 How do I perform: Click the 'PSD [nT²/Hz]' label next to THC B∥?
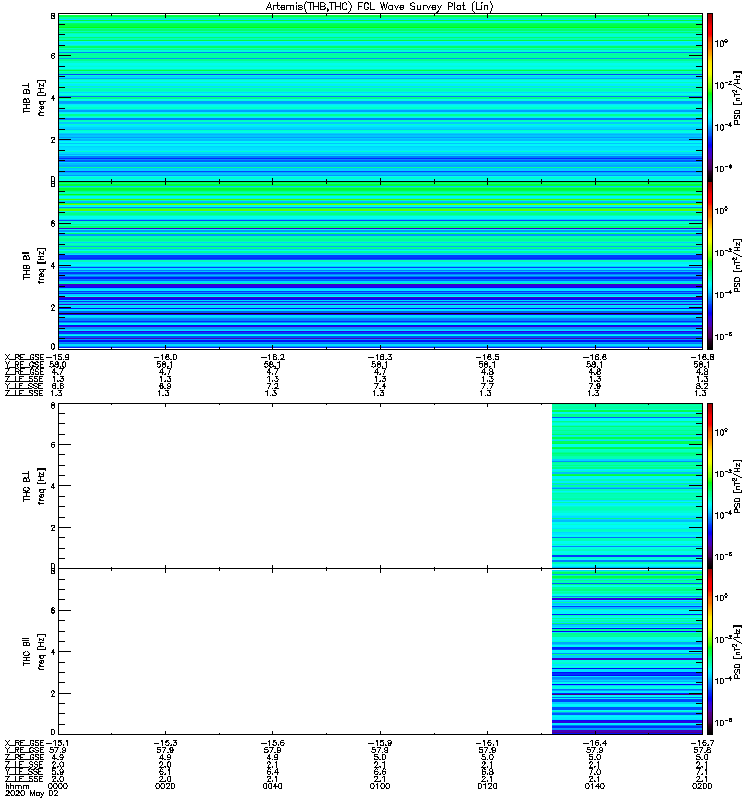[x=738, y=652]
